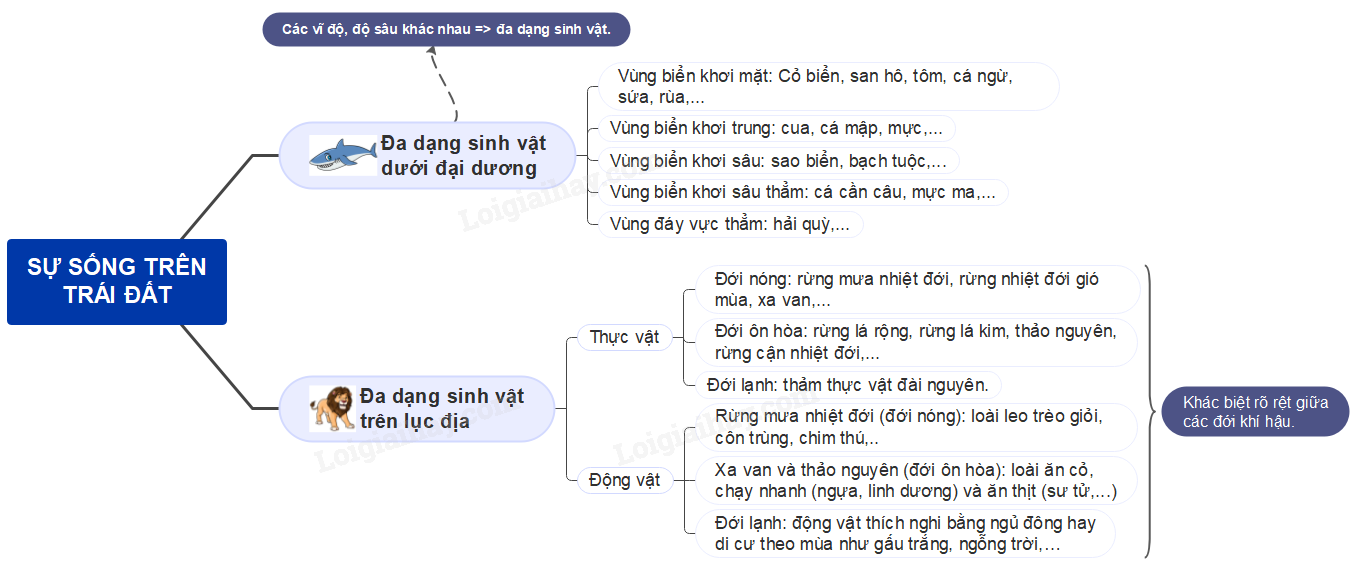Click Đới nóng: rừng mưa nhiệt đới node

point(914,289)
